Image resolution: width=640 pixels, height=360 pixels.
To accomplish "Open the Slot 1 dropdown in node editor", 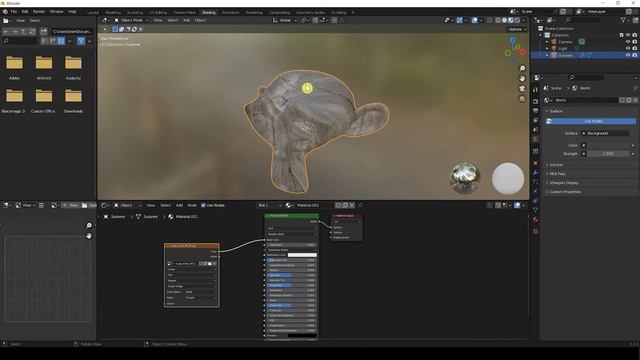I will [269, 205].
